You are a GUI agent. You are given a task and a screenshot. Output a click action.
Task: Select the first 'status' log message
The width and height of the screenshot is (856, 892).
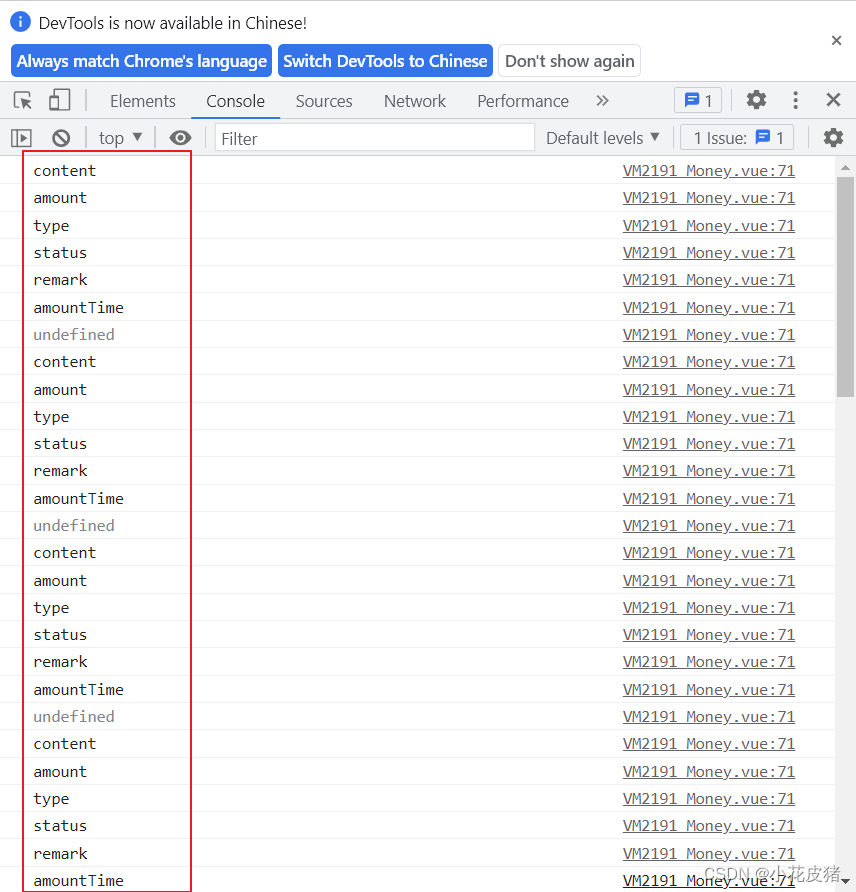(60, 253)
